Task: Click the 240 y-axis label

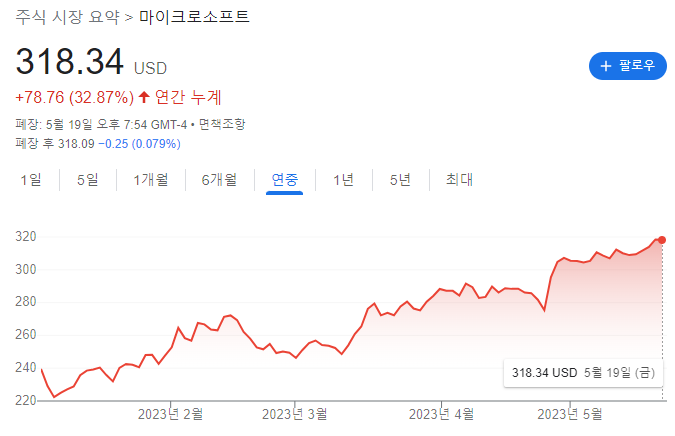Action: 26,368
